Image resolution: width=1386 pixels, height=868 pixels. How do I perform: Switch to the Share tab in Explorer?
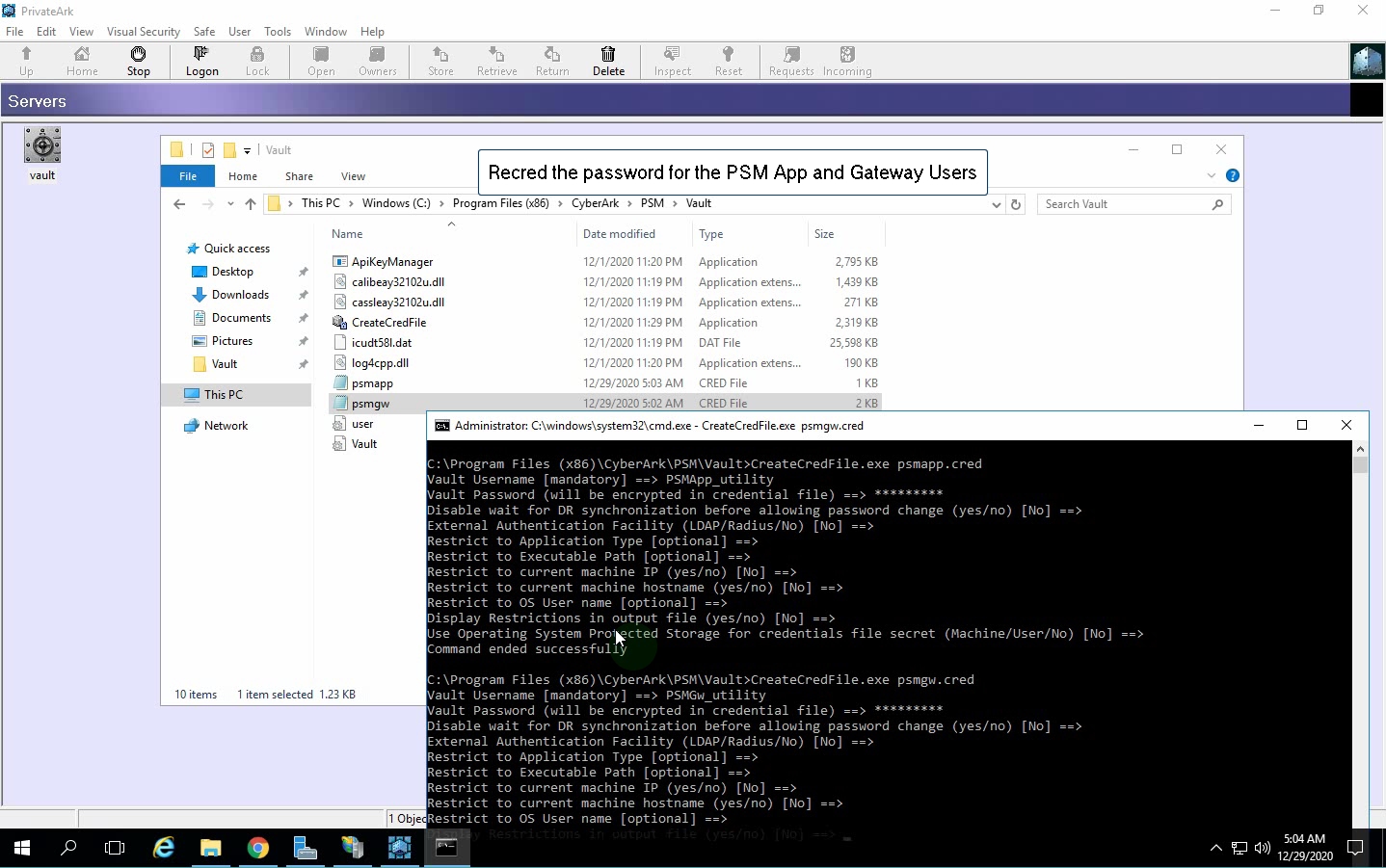(x=299, y=176)
